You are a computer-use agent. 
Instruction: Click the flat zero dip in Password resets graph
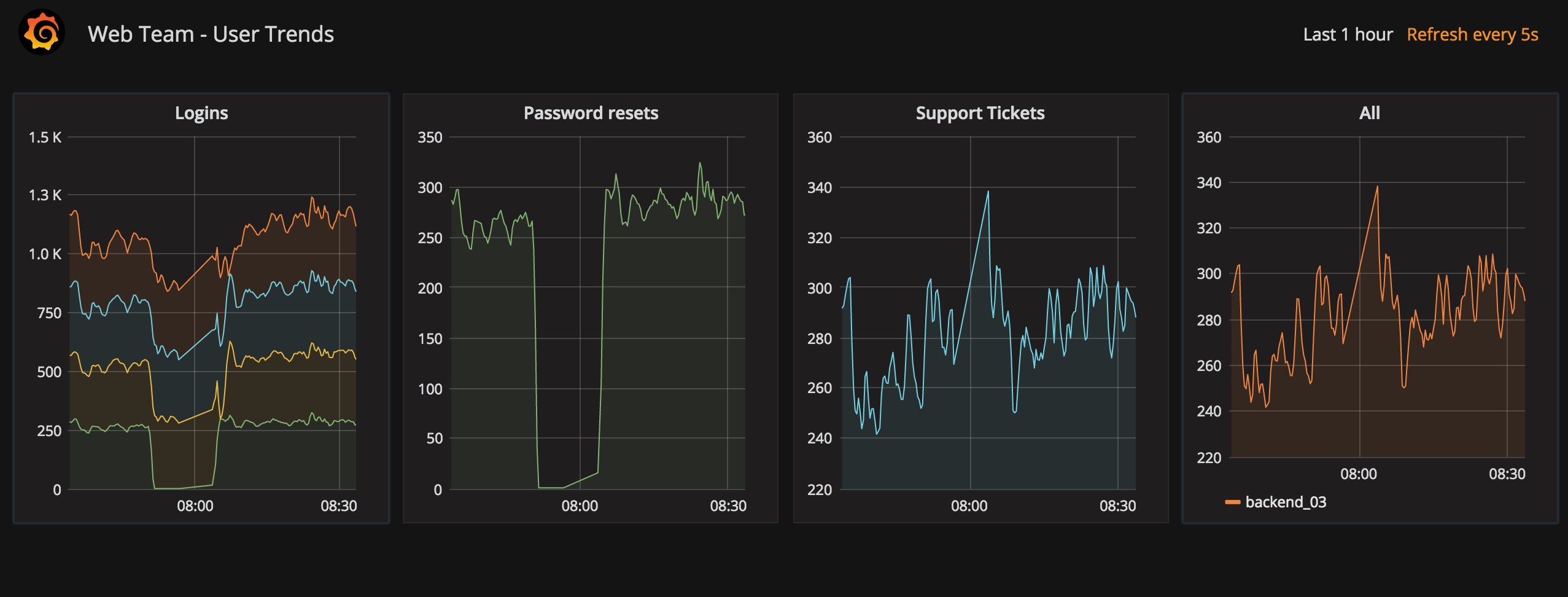(551, 487)
